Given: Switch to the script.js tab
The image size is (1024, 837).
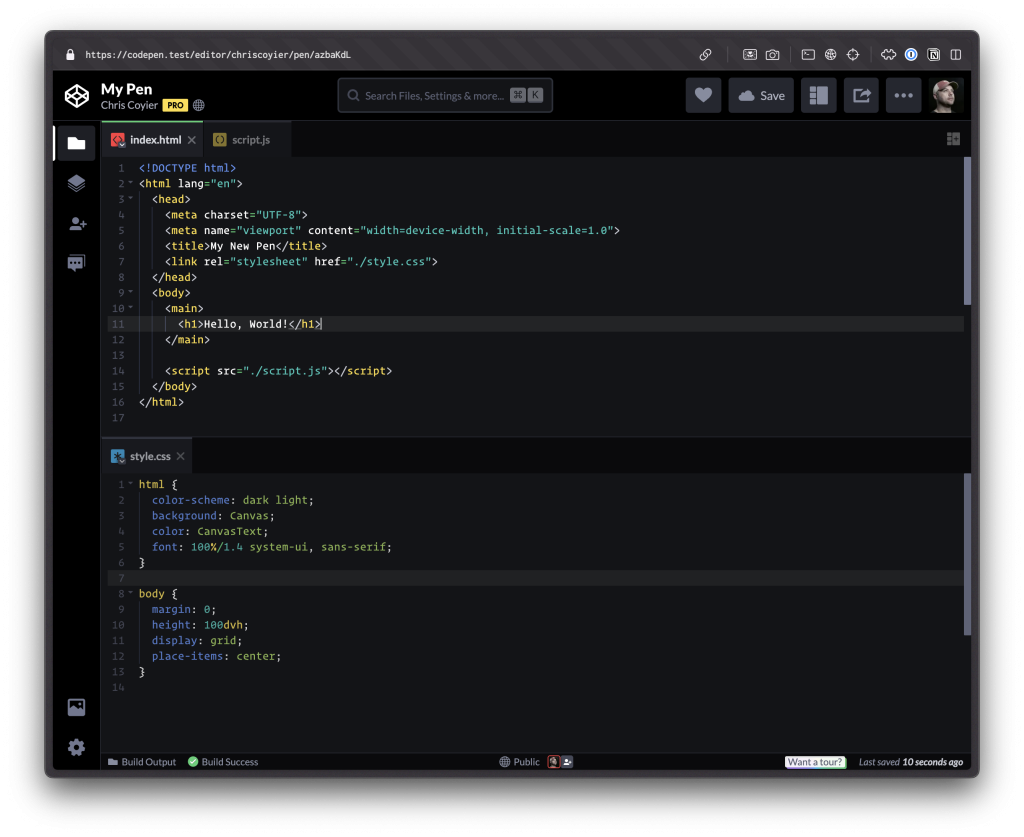Looking at the screenshot, I should pyautogui.click(x=250, y=140).
